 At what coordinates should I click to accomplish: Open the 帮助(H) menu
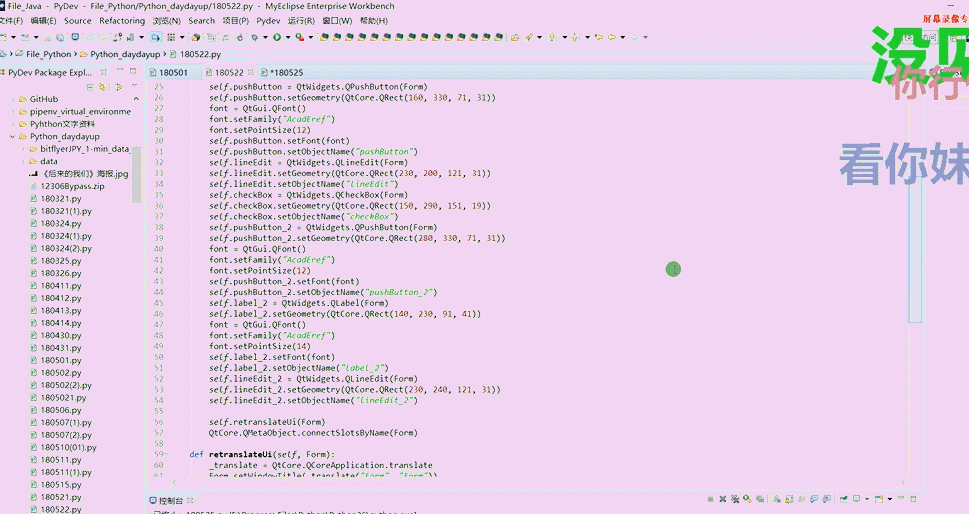[374, 20]
